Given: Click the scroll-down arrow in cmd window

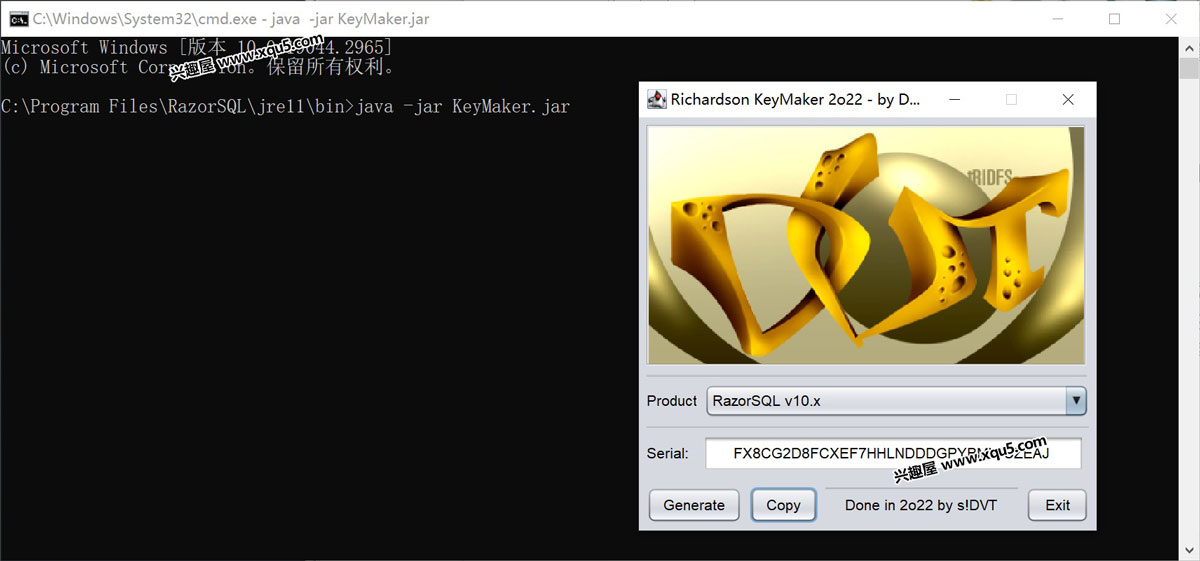Looking at the screenshot, I should point(1190,551).
